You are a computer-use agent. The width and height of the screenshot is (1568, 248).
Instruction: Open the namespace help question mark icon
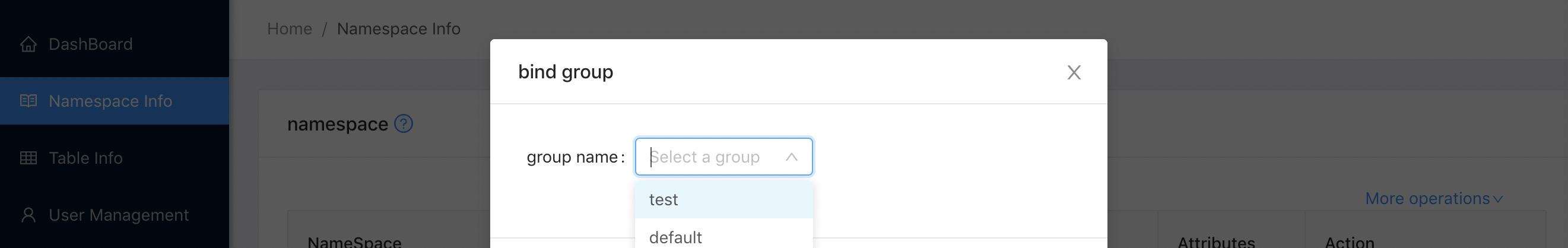point(404,124)
